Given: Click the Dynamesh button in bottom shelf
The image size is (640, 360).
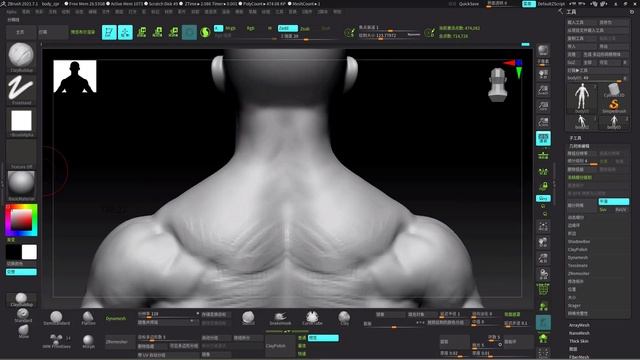Looking at the screenshot, I should [x=116, y=318].
